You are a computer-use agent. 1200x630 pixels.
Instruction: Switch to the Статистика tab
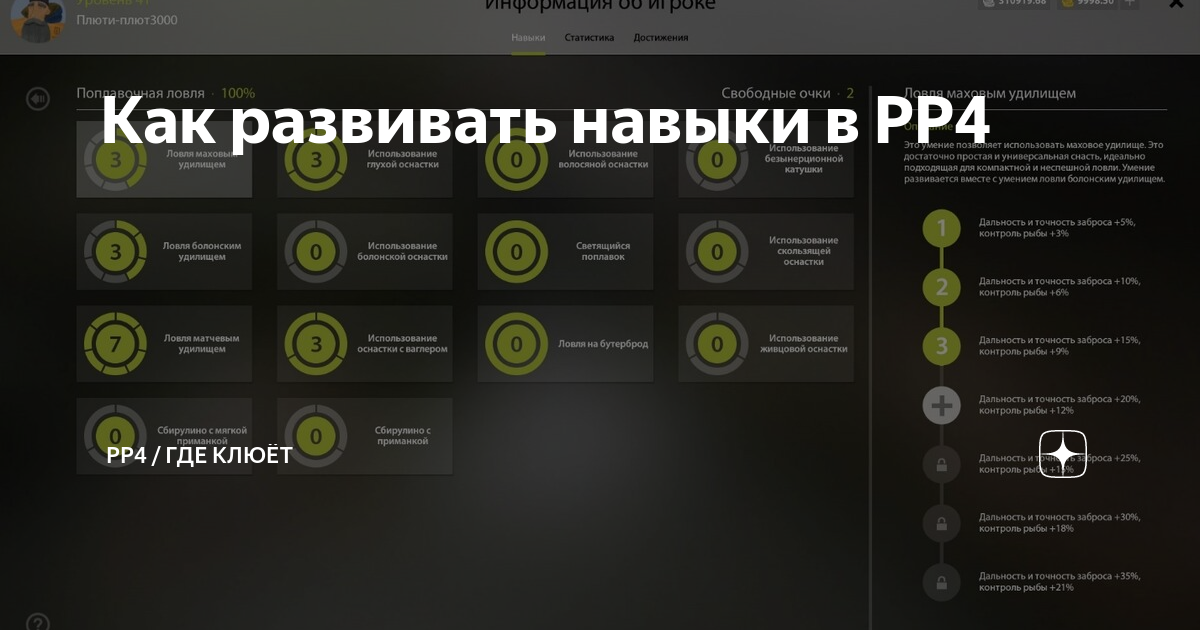coord(589,38)
